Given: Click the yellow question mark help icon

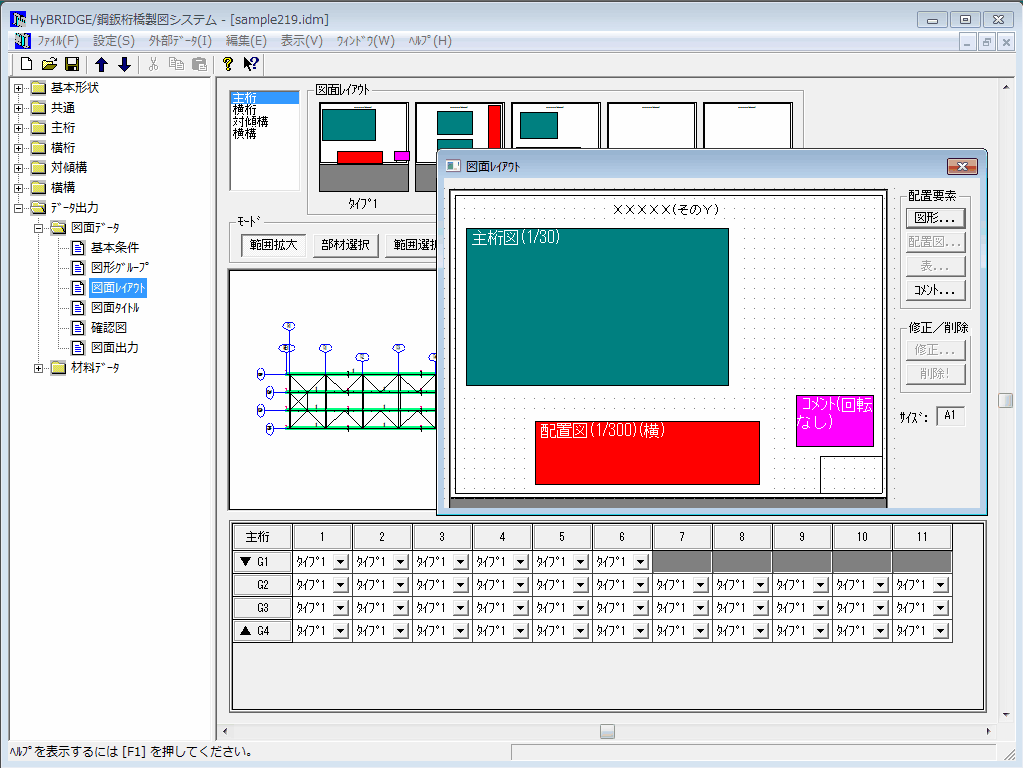Looking at the screenshot, I should (228, 64).
